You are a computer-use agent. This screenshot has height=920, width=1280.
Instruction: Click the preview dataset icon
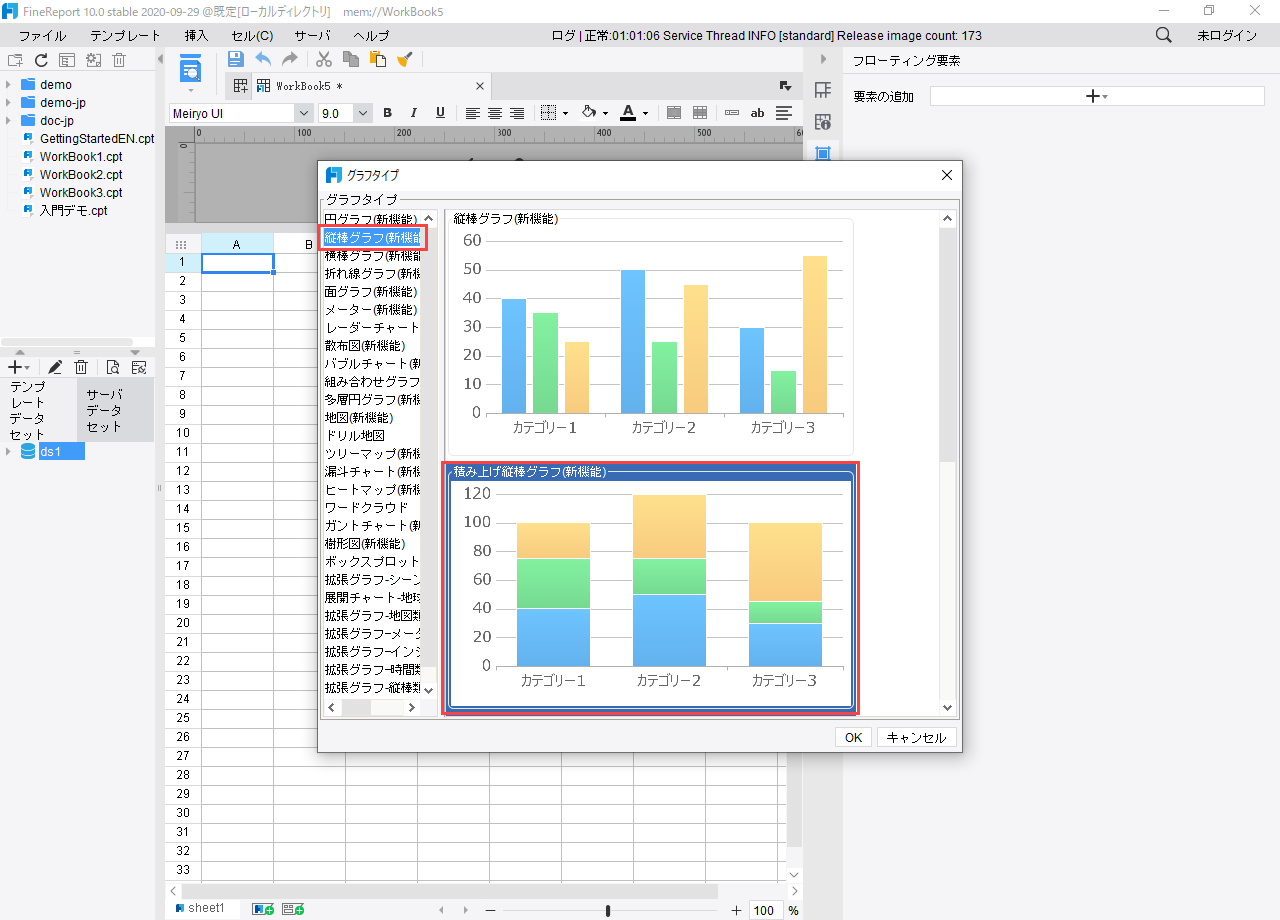[x=113, y=367]
